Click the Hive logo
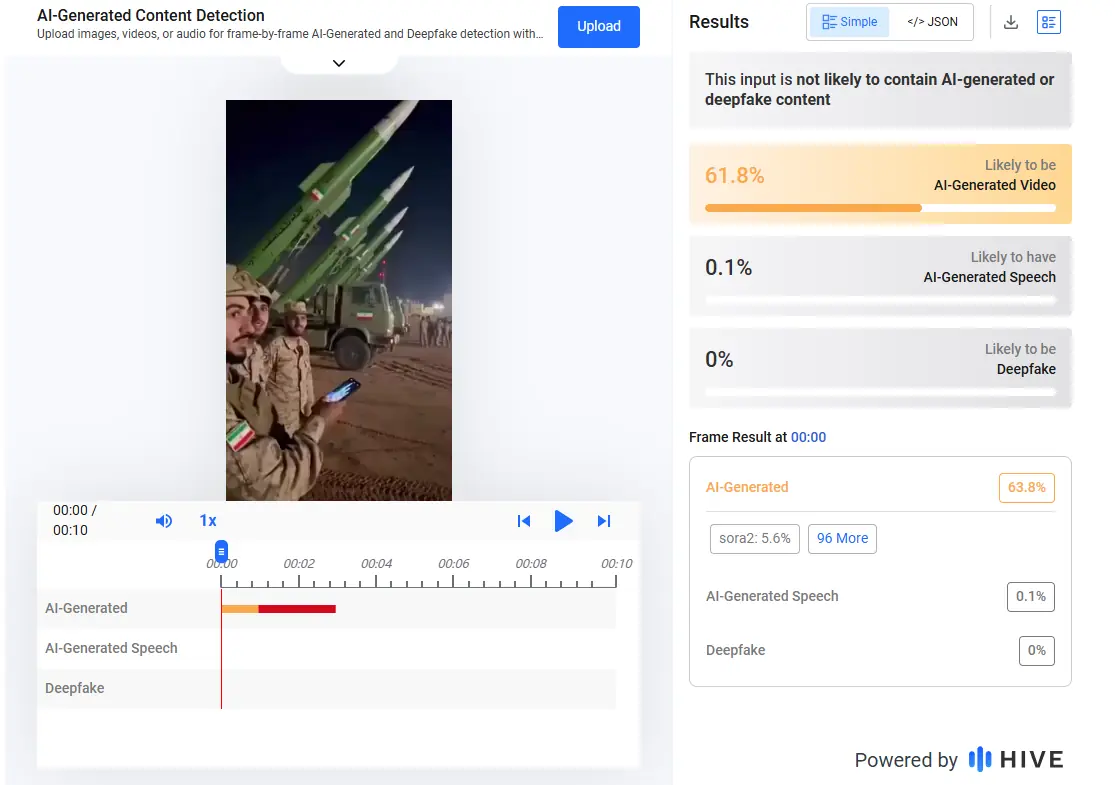This screenshot has width=1115, height=785. point(1016,759)
